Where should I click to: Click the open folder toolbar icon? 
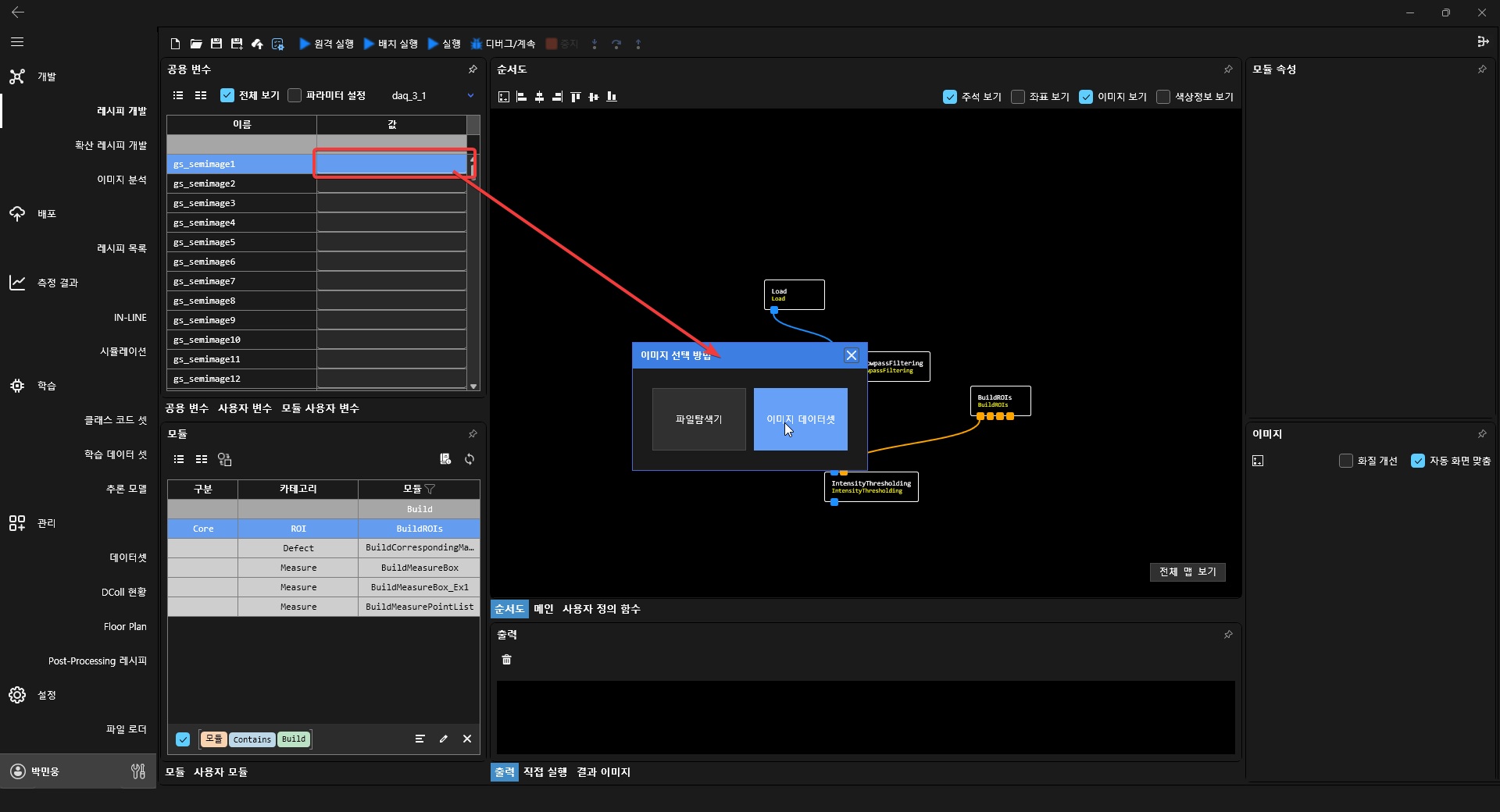pos(196,44)
